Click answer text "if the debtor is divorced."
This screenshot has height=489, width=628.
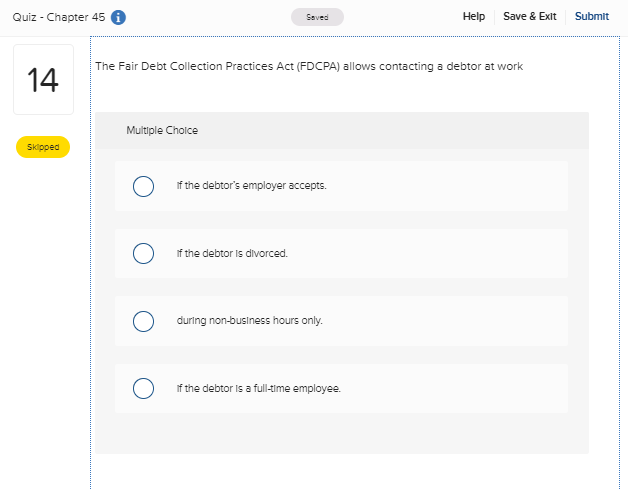232,254
